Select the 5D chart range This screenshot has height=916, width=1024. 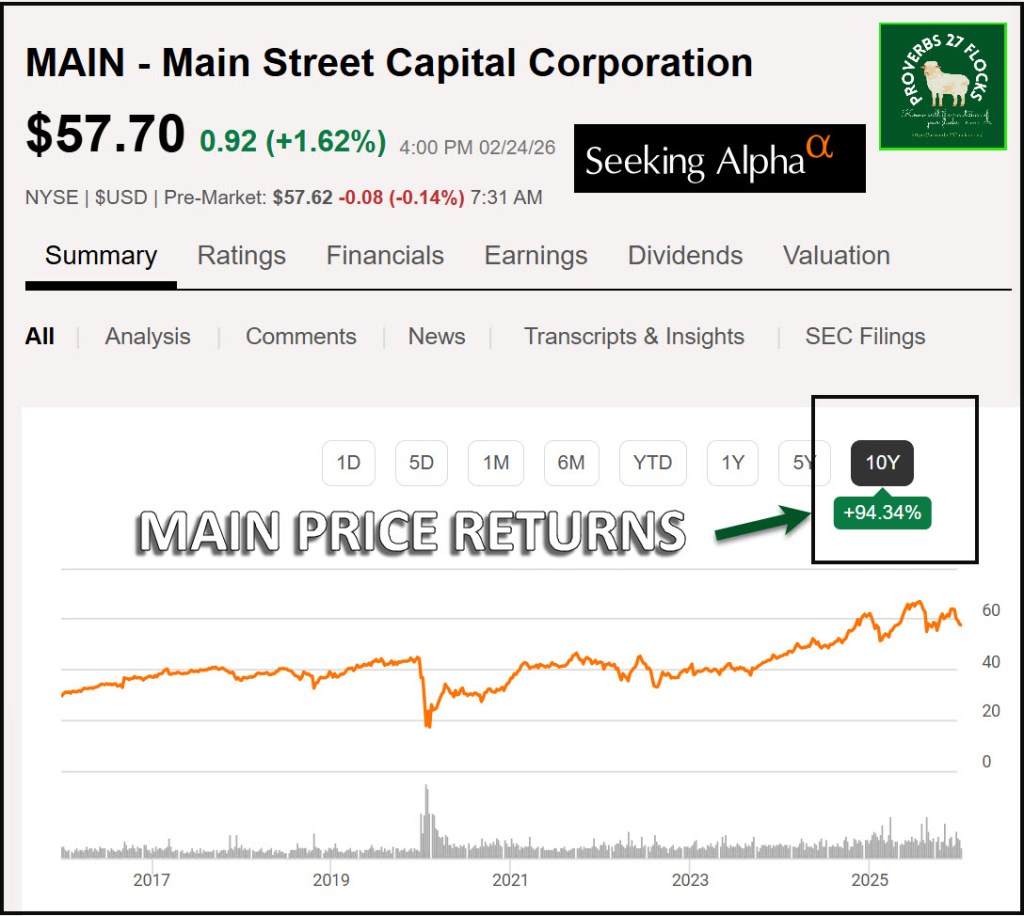pyautogui.click(x=421, y=462)
